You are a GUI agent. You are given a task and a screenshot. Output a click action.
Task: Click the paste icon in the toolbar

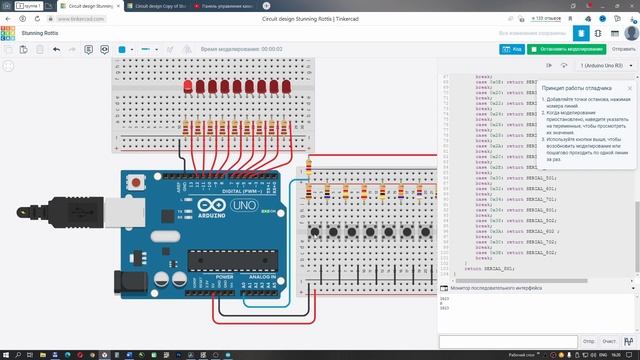point(24,49)
